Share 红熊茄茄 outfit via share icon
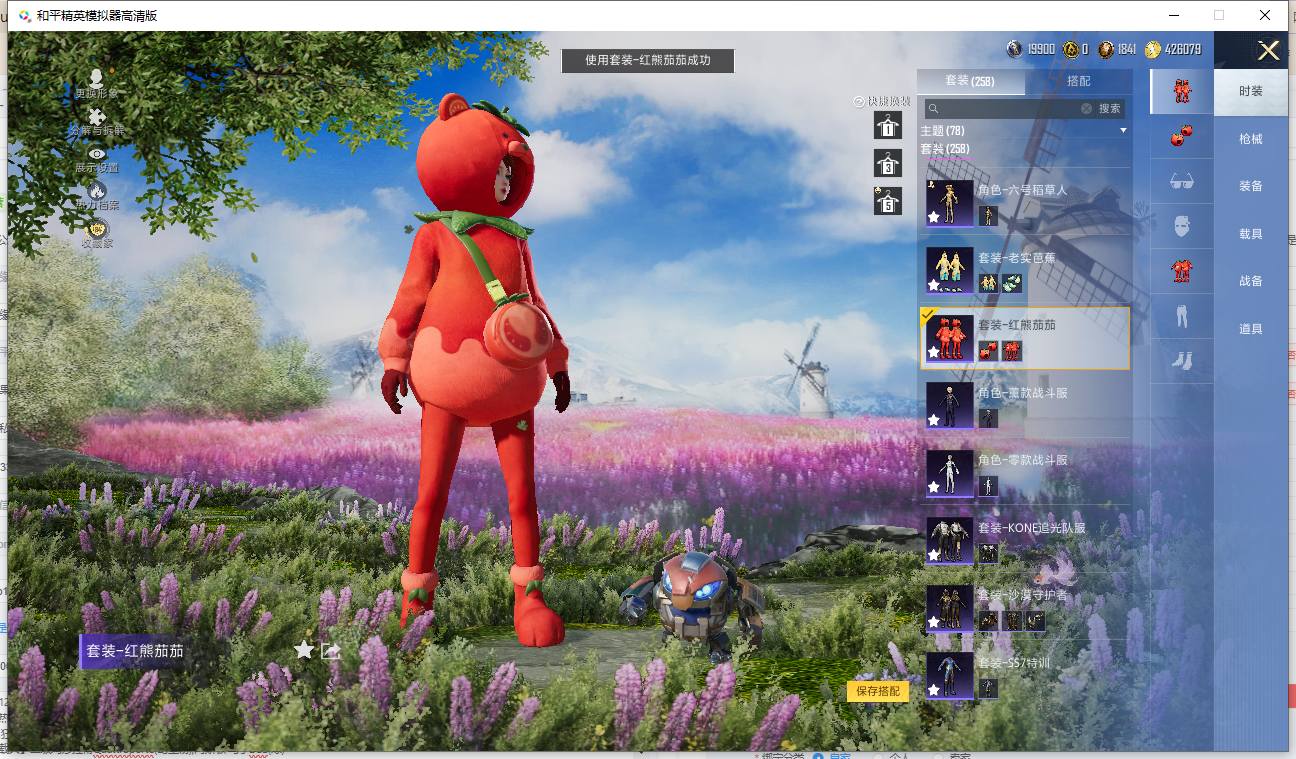Image resolution: width=1296 pixels, height=759 pixels. click(331, 651)
